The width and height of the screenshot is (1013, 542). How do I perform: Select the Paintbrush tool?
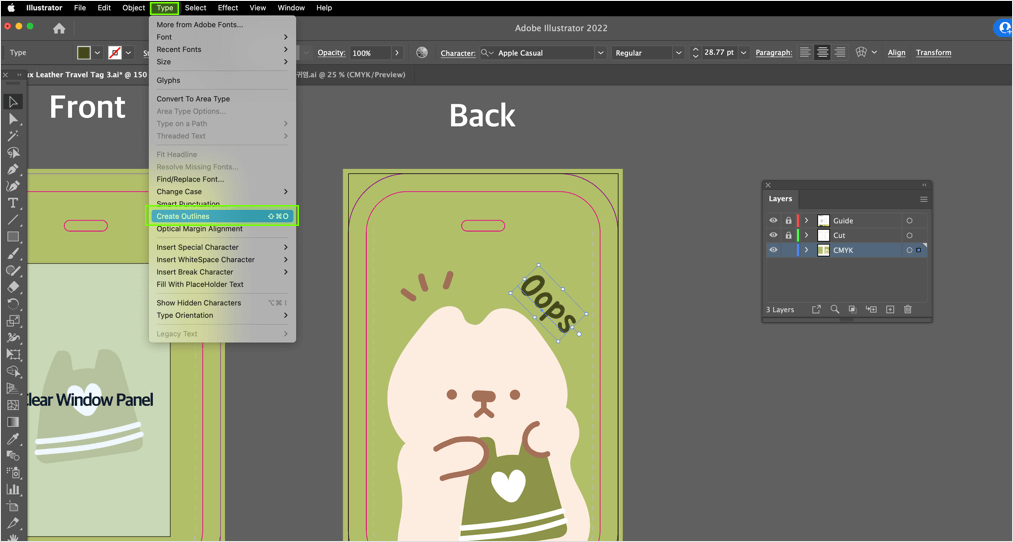pyautogui.click(x=13, y=253)
